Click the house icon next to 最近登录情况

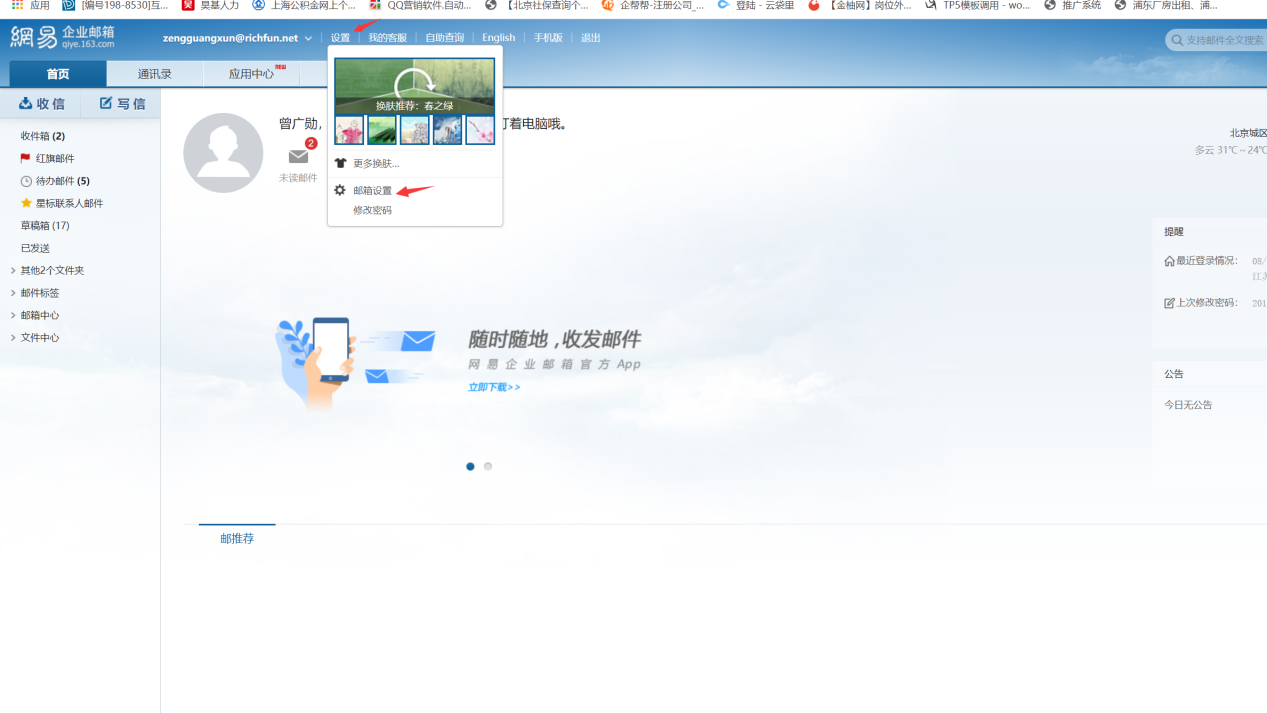coord(1170,261)
